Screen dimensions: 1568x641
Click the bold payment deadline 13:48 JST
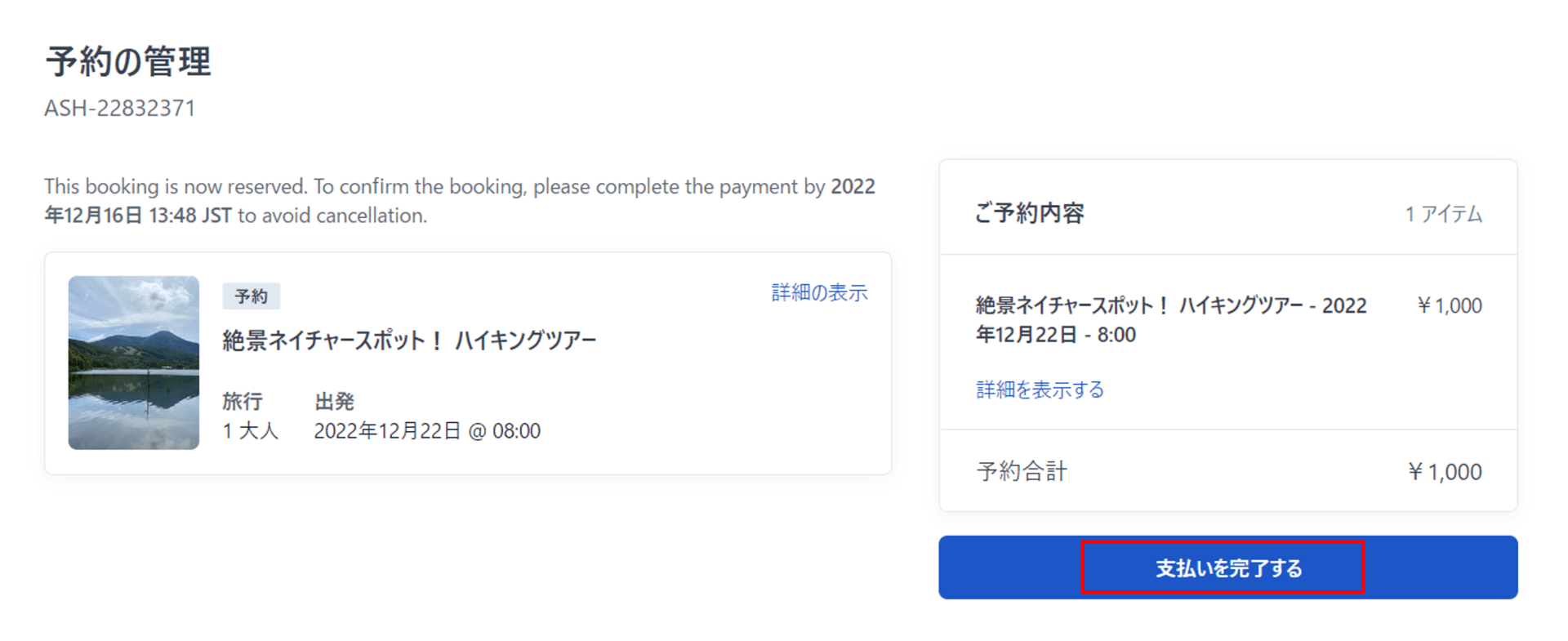pyautogui.click(x=189, y=216)
